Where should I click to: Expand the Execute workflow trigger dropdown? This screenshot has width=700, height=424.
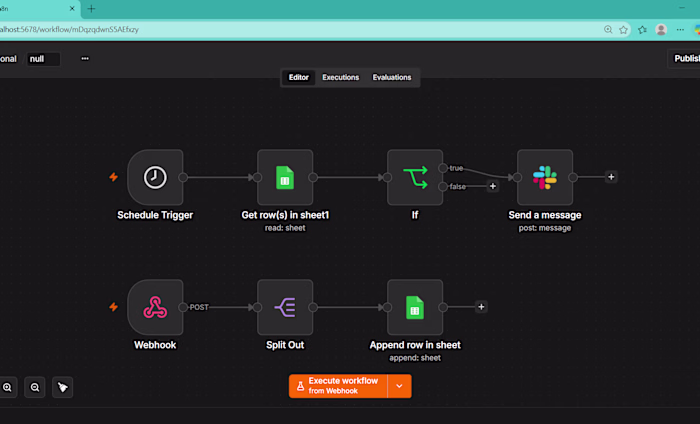(x=400, y=386)
